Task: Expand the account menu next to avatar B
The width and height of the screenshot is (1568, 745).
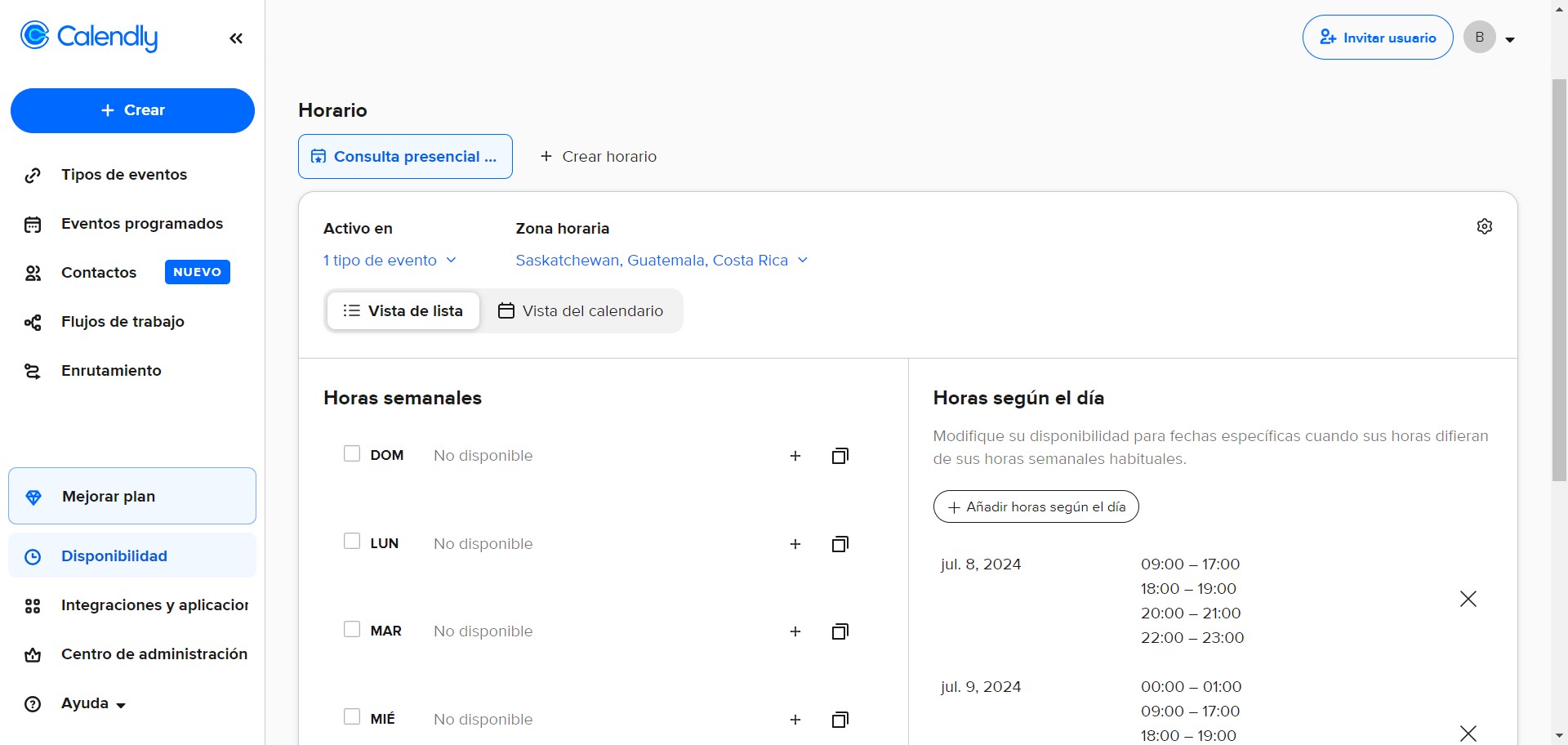Action: (1512, 38)
